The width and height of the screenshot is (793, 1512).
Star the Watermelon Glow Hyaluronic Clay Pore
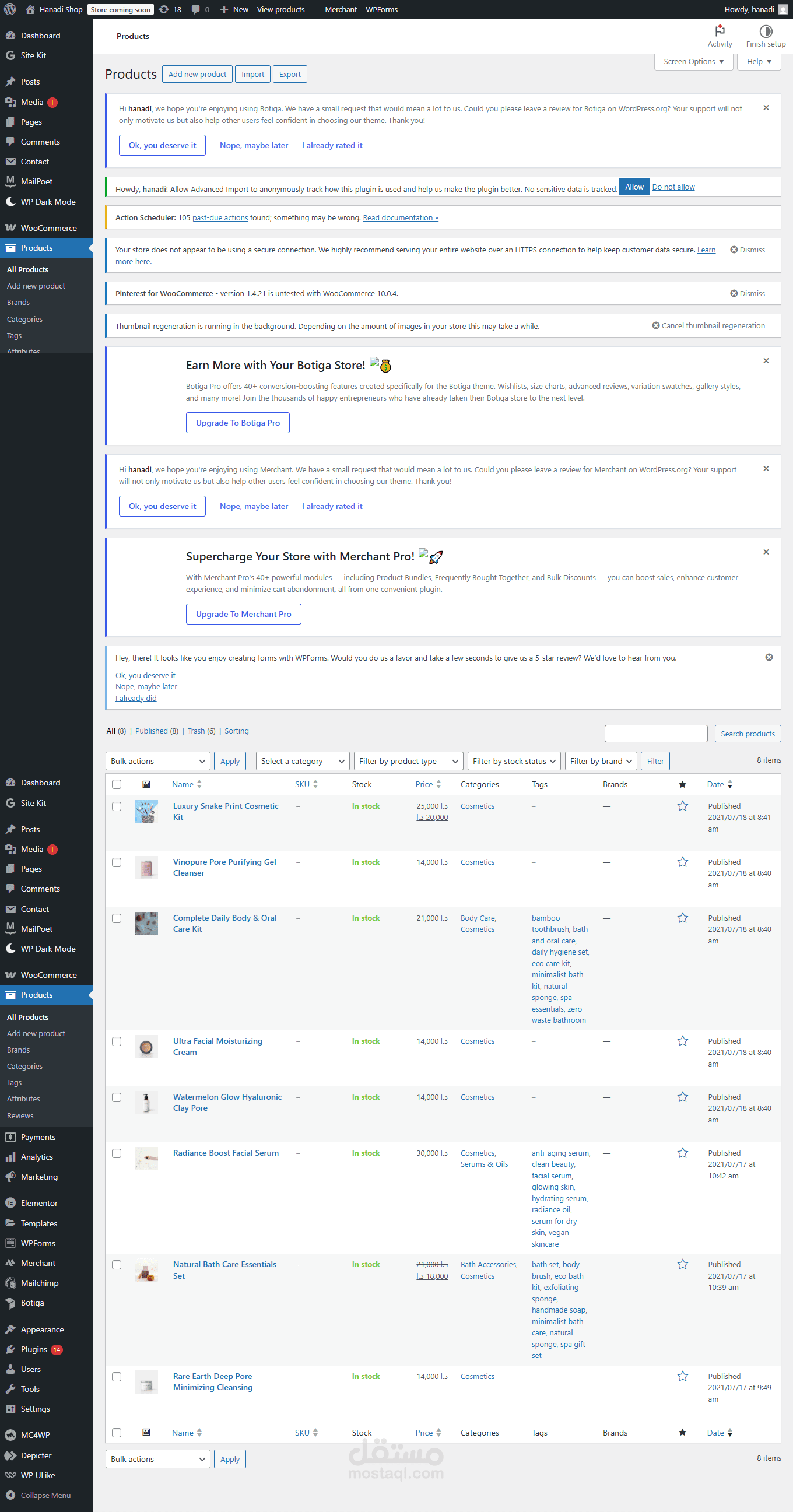(682, 1096)
